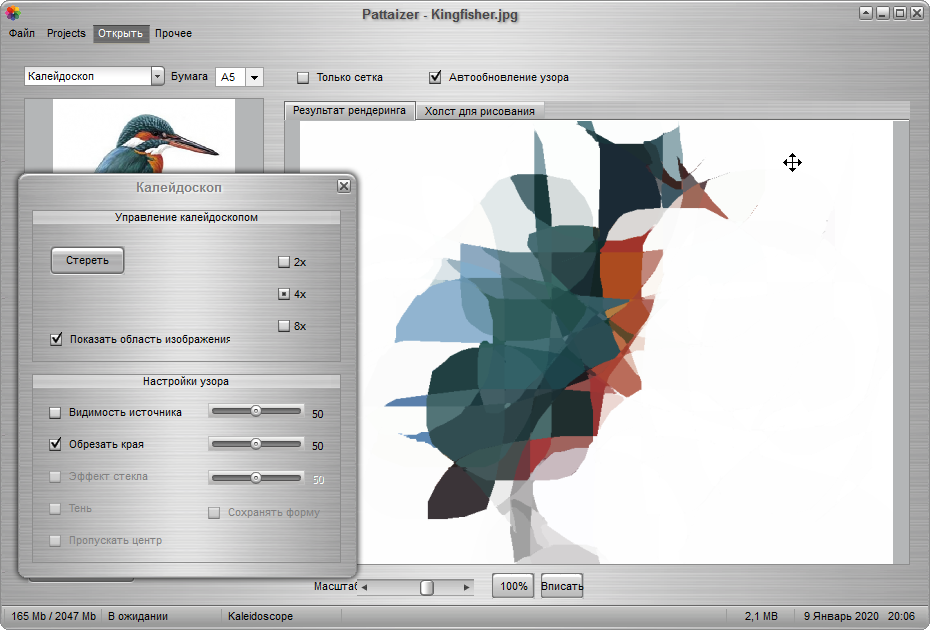
Task: Click the A5 paper size field
Action: (230, 77)
